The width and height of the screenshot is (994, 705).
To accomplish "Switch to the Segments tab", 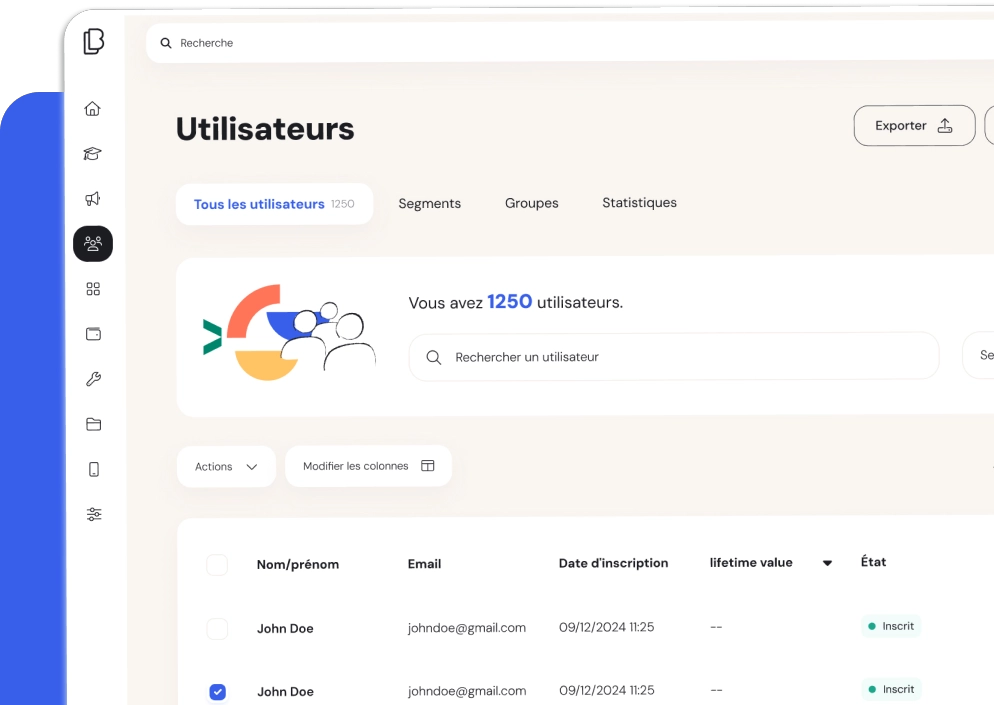I will coord(429,203).
